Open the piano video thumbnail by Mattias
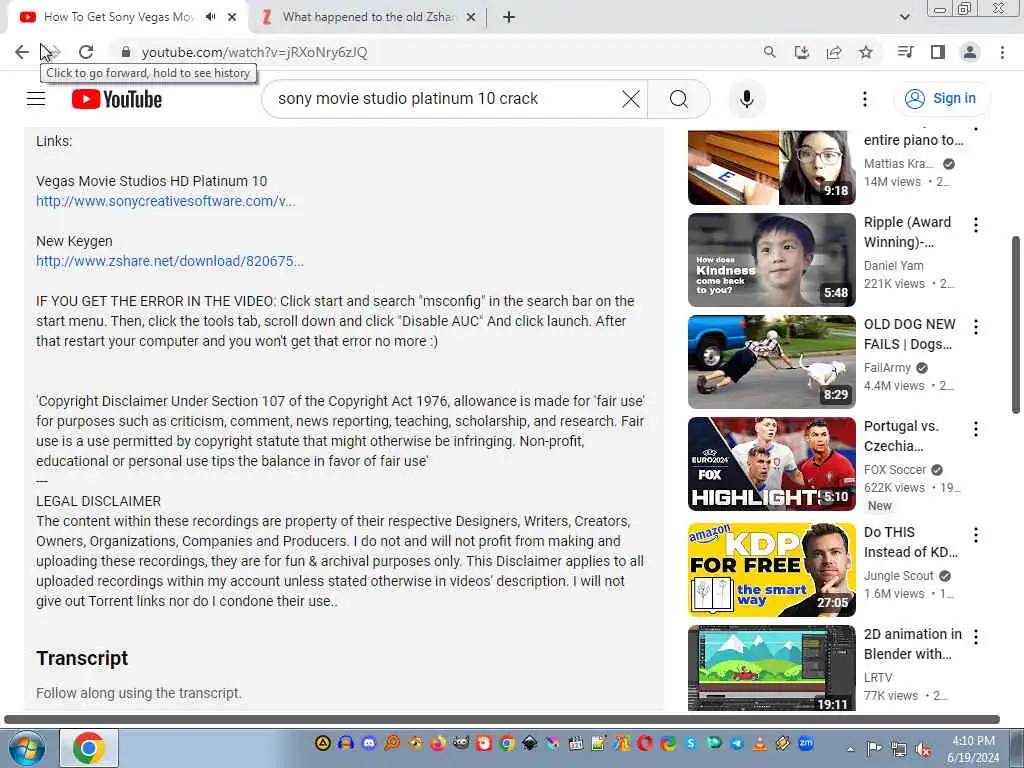 tap(771, 168)
